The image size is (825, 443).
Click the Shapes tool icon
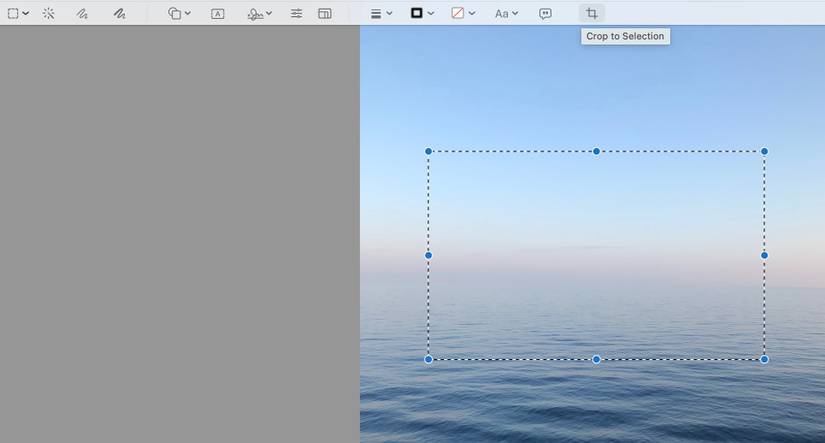coord(175,14)
